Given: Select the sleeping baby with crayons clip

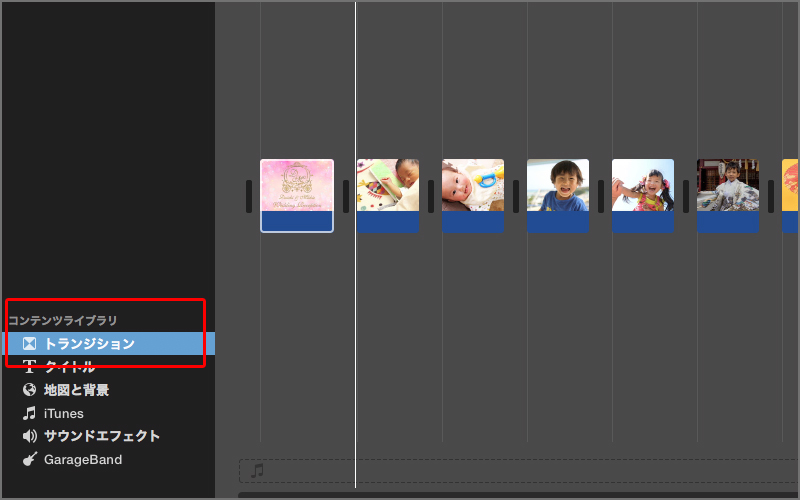Looking at the screenshot, I should [x=388, y=185].
